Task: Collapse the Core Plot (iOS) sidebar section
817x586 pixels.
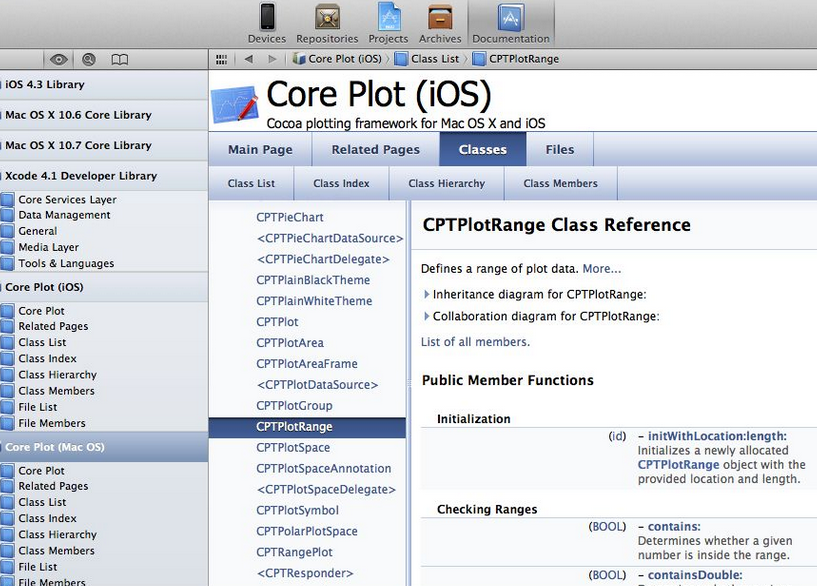Action: tap(104, 287)
